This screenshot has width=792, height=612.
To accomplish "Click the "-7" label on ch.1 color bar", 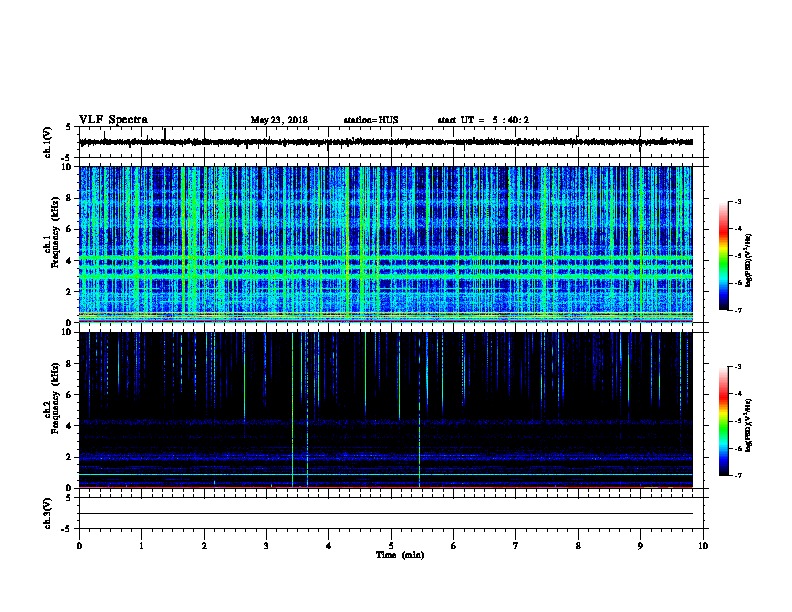I will [738, 310].
